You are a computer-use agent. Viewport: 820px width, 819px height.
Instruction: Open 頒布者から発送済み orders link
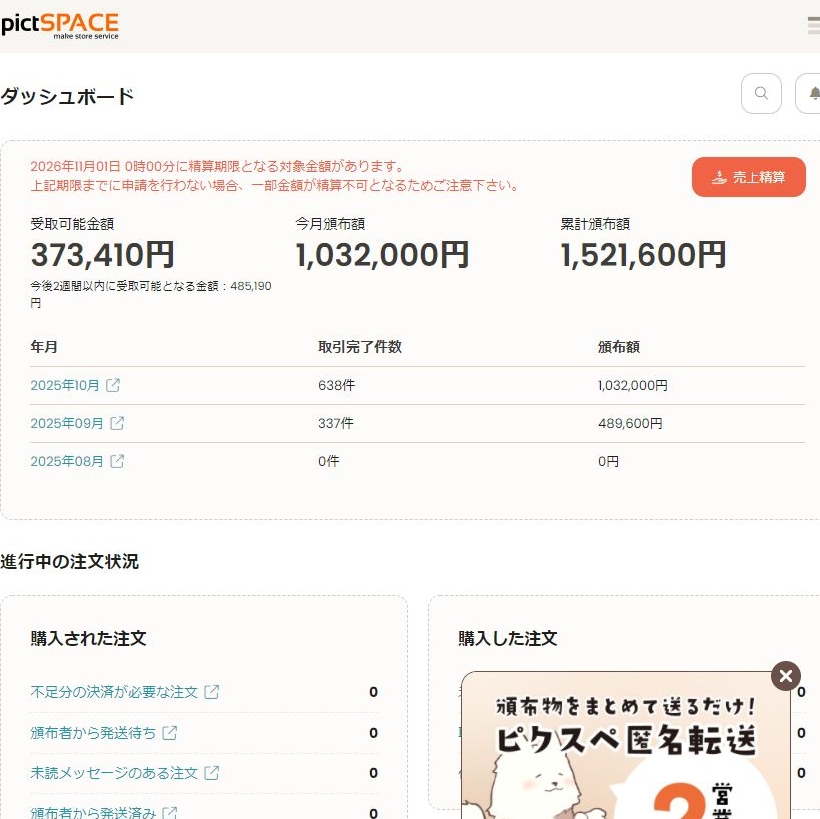point(93,812)
